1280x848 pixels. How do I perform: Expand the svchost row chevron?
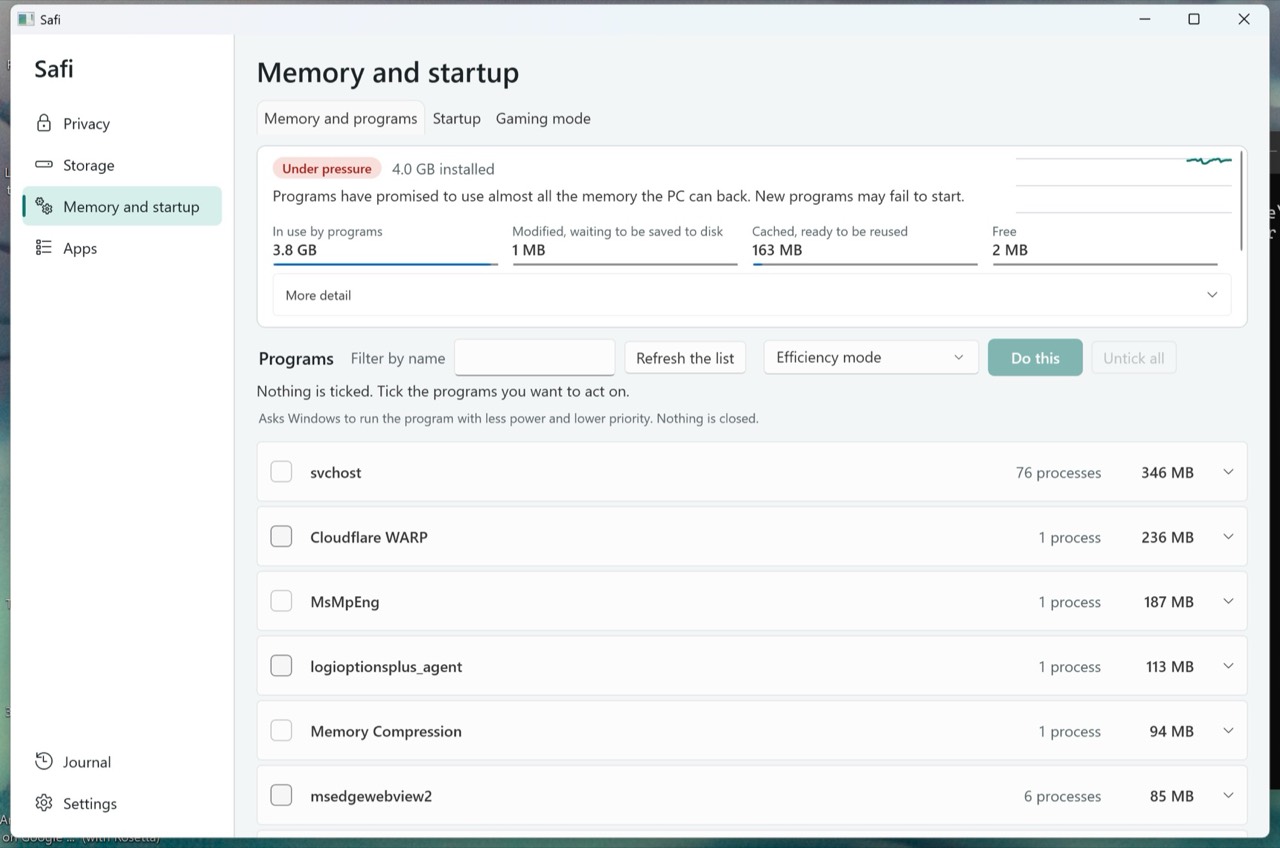[x=1228, y=472]
